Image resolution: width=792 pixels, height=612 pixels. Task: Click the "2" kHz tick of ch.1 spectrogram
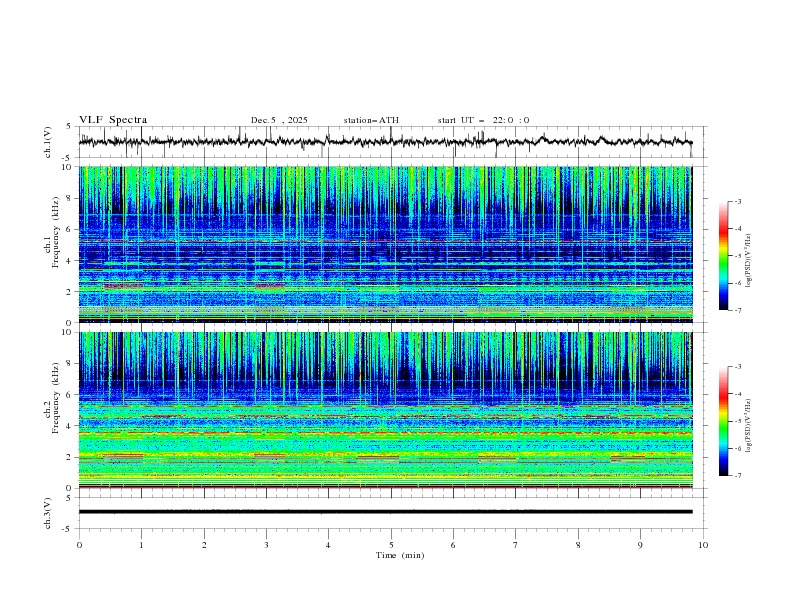pyautogui.click(x=71, y=292)
